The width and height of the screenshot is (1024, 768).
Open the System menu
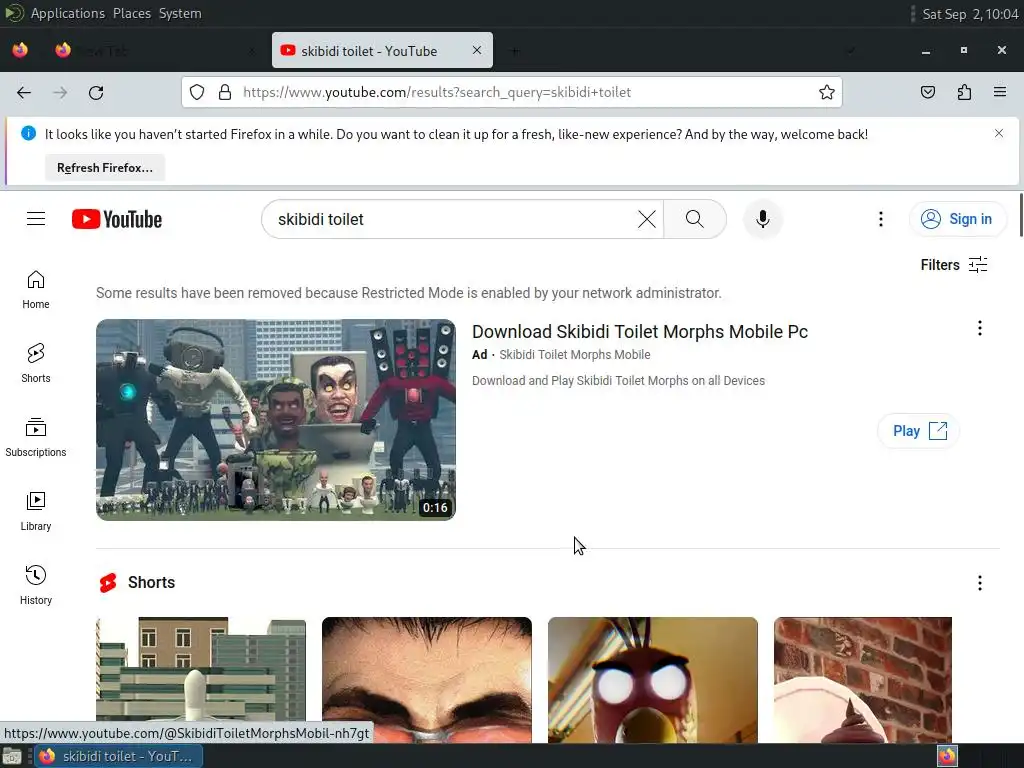180,13
